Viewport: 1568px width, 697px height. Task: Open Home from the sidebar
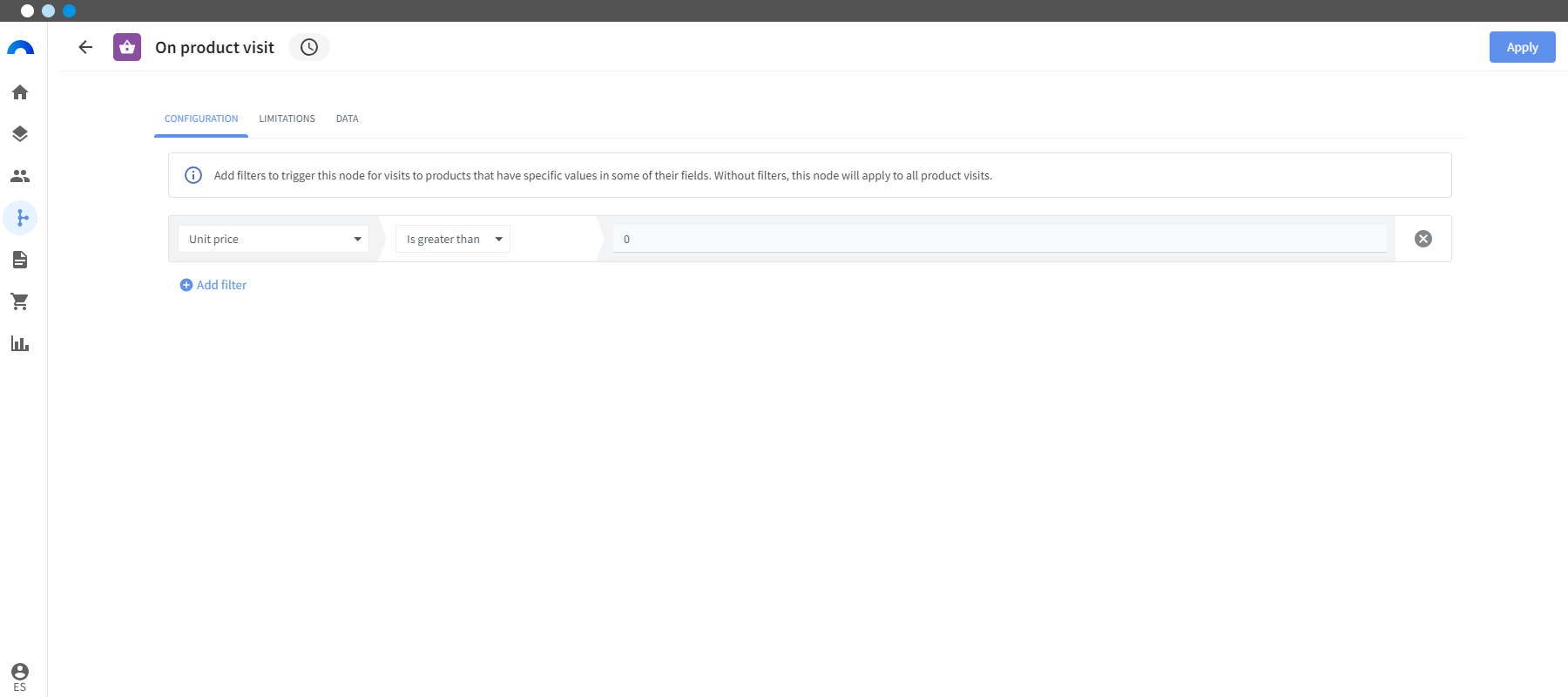pos(20,92)
